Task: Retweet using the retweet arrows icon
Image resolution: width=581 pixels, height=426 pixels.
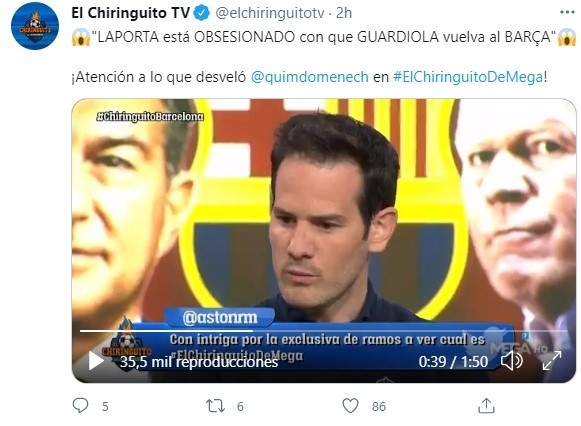Action: point(216,406)
